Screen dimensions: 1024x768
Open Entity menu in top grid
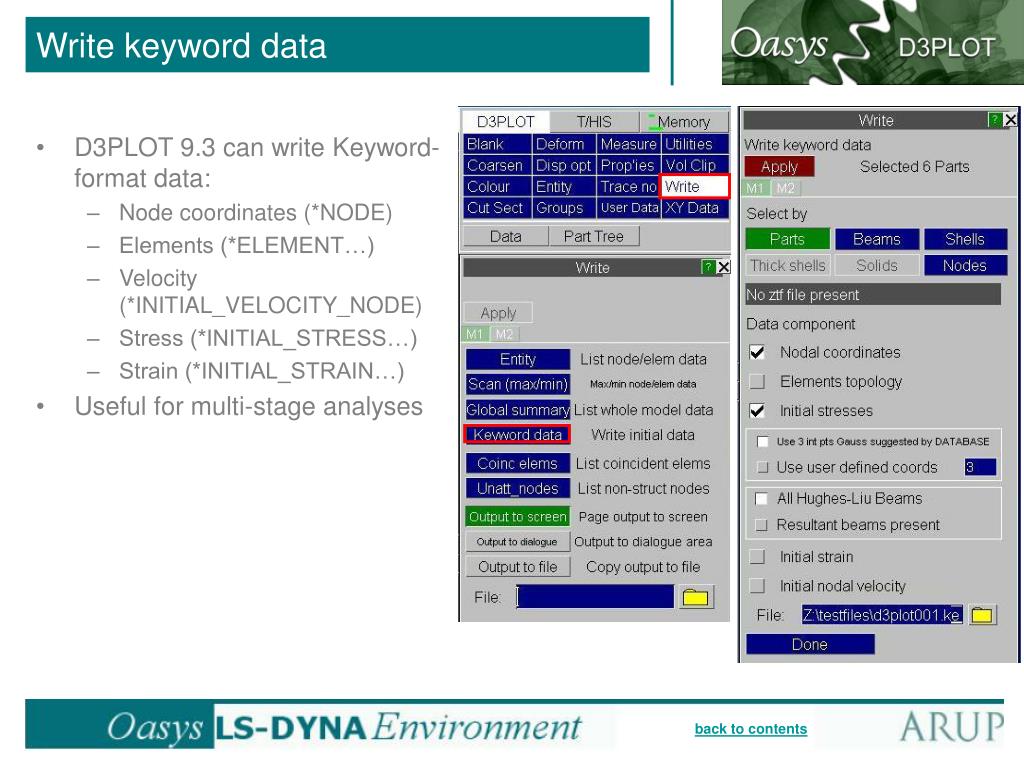pos(564,187)
